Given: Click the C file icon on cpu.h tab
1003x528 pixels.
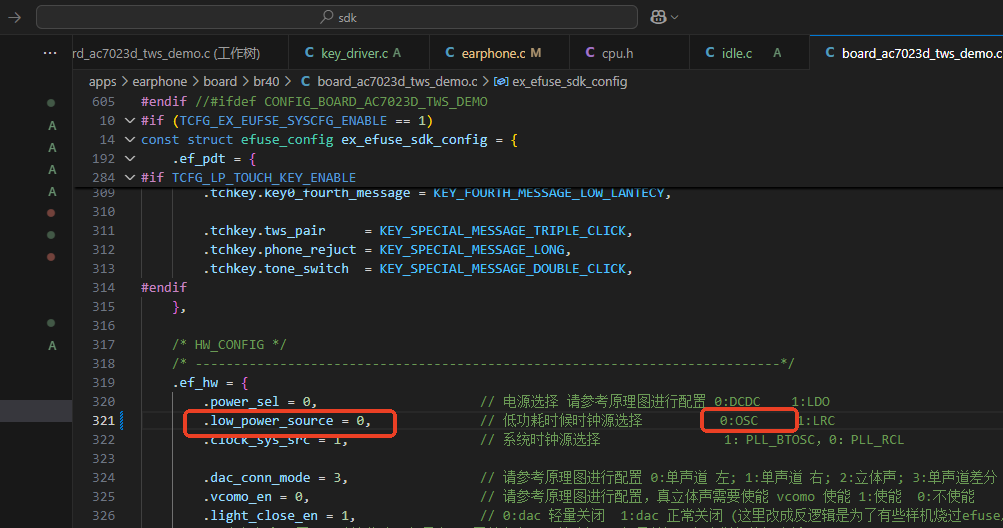Looking at the screenshot, I should point(590,53).
